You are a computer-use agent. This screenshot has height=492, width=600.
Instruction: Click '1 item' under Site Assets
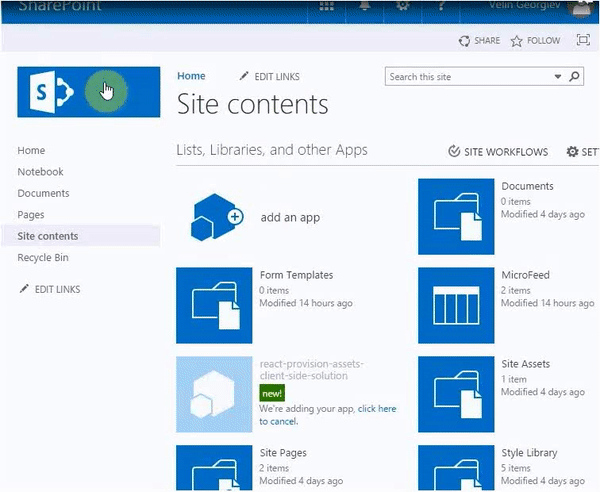coord(514,379)
